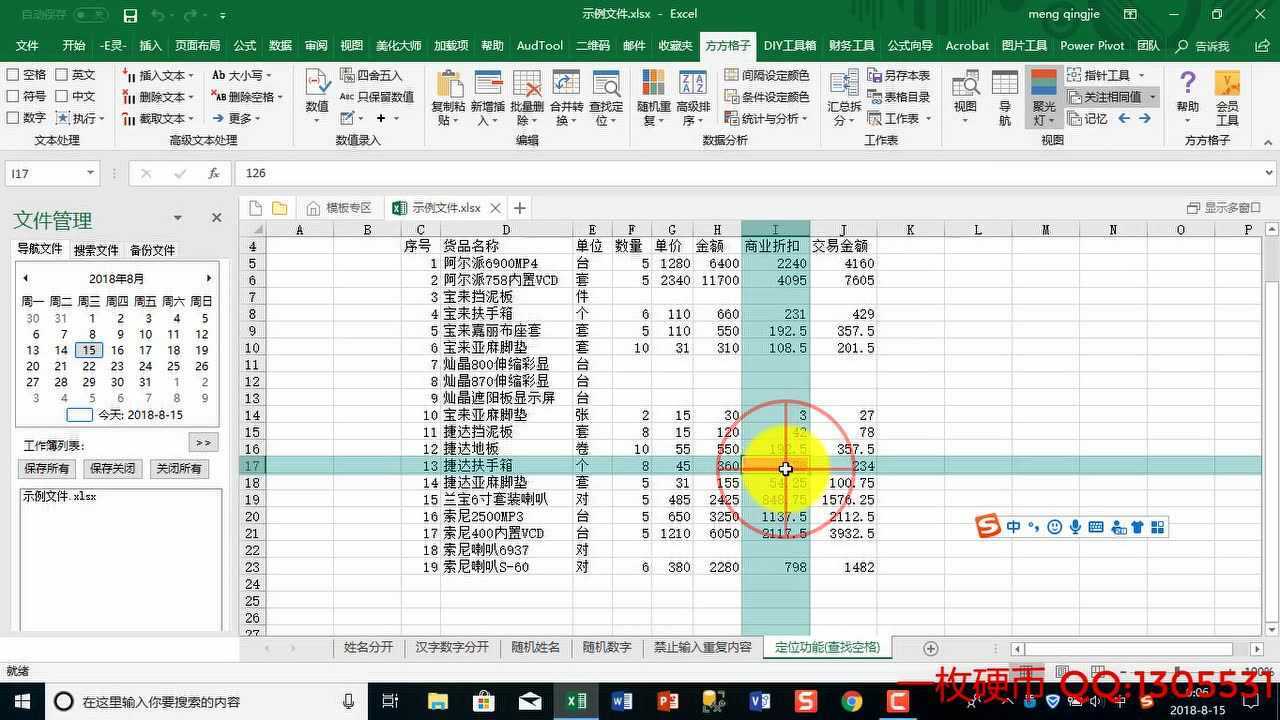Open the 数据 ribbon tab

coord(281,46)
